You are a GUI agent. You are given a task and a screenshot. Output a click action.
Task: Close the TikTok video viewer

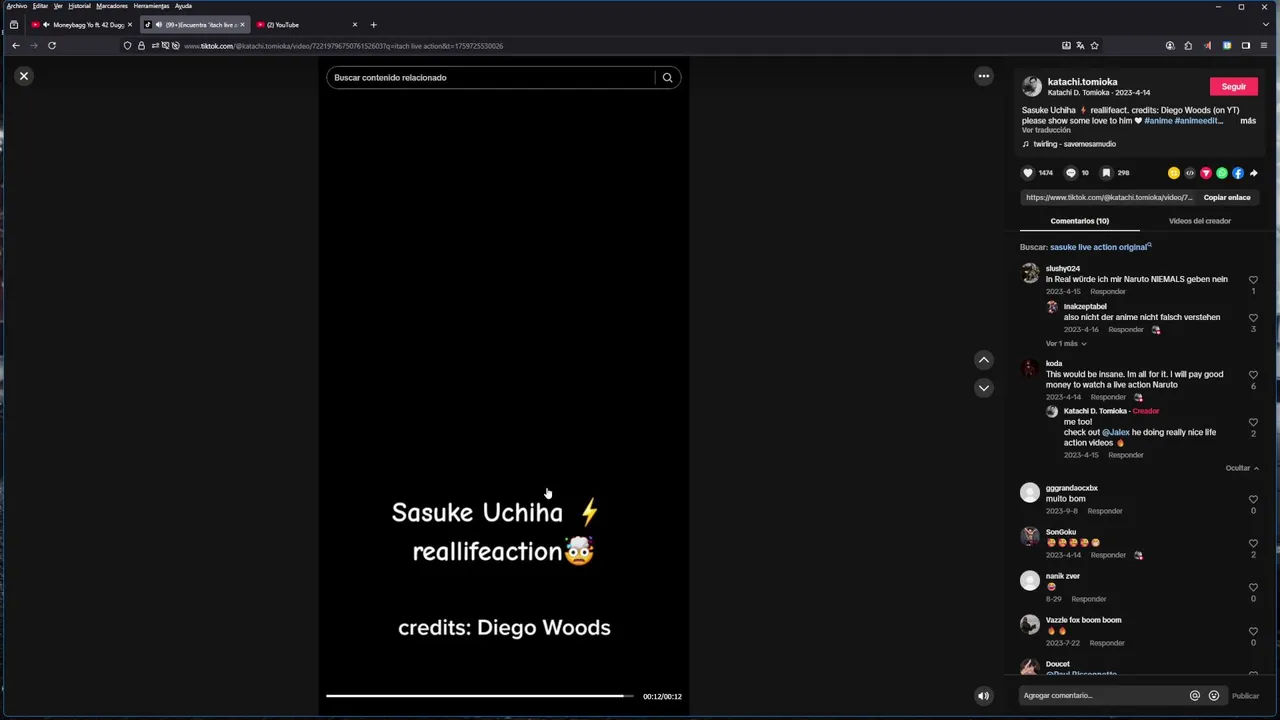click(x=24, y=76)
